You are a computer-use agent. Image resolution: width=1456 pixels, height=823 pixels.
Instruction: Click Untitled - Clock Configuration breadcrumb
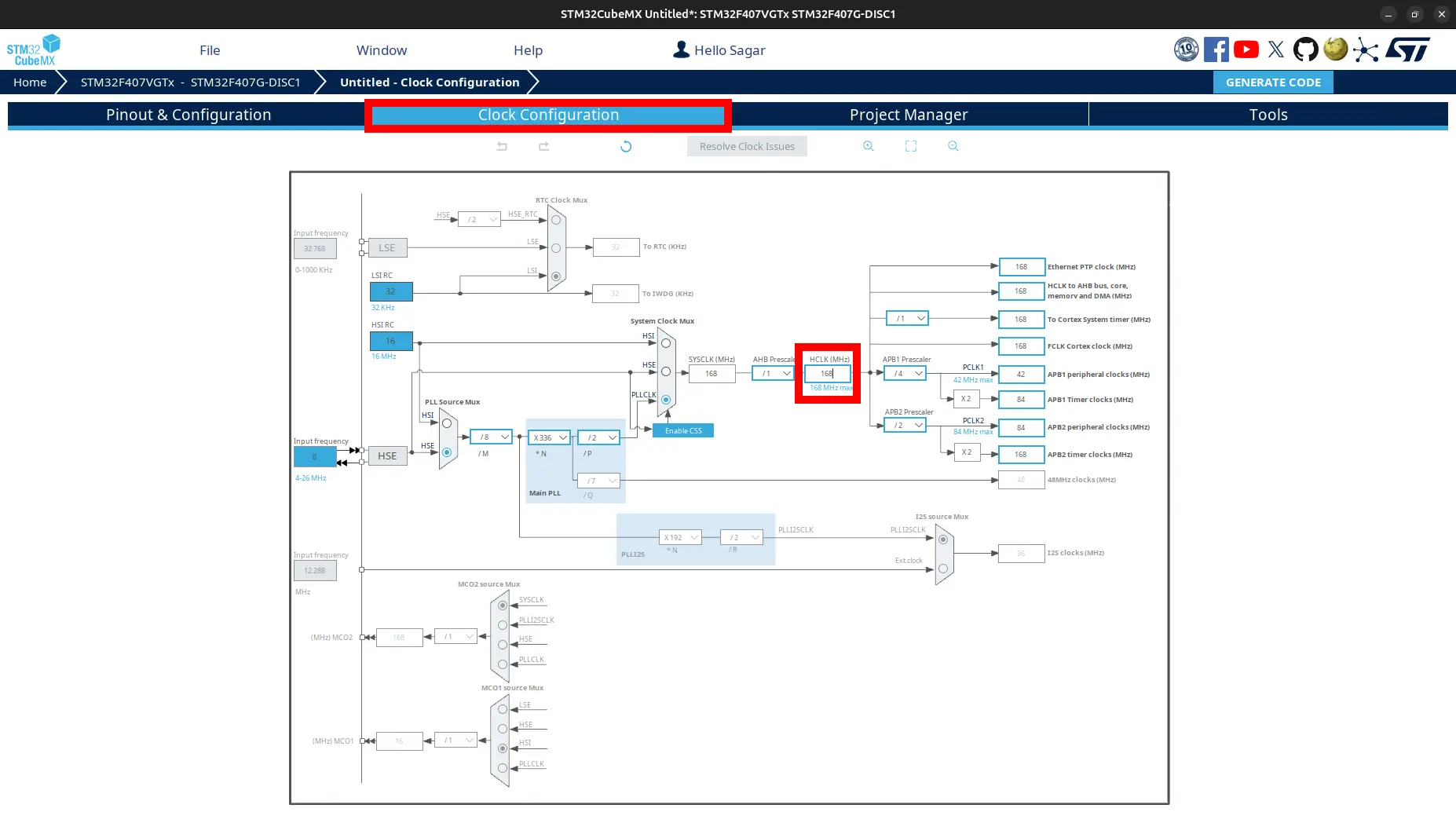430,82
